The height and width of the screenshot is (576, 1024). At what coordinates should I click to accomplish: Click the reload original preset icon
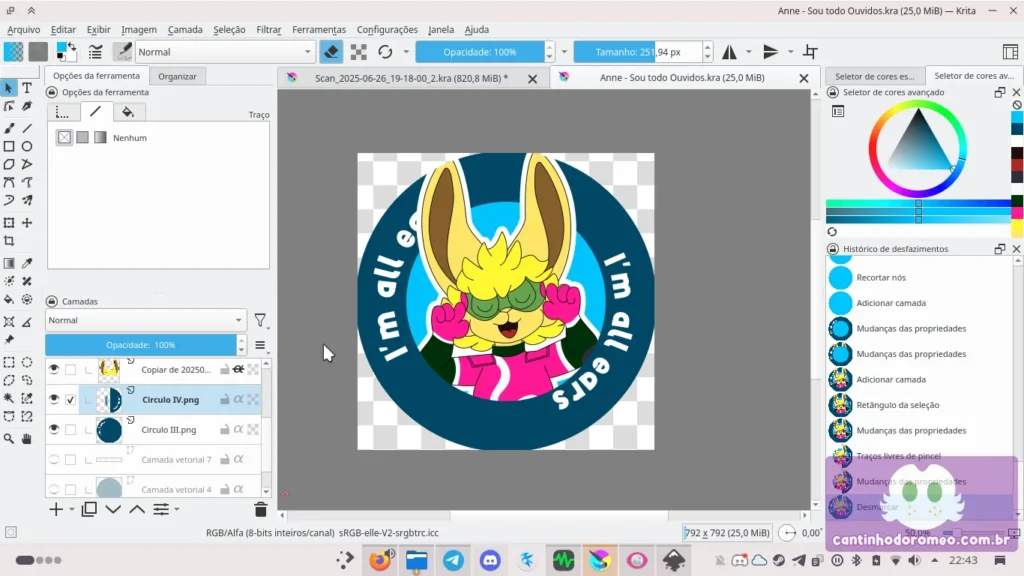[x=385, y=52]
